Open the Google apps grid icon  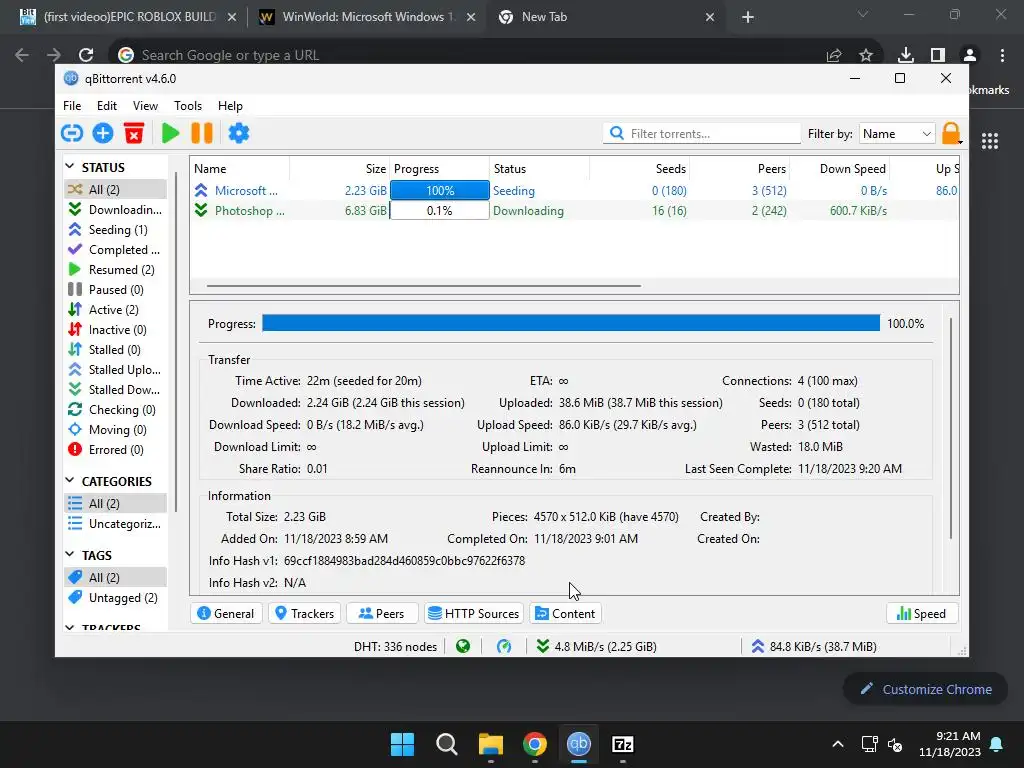tap(990, 141)
